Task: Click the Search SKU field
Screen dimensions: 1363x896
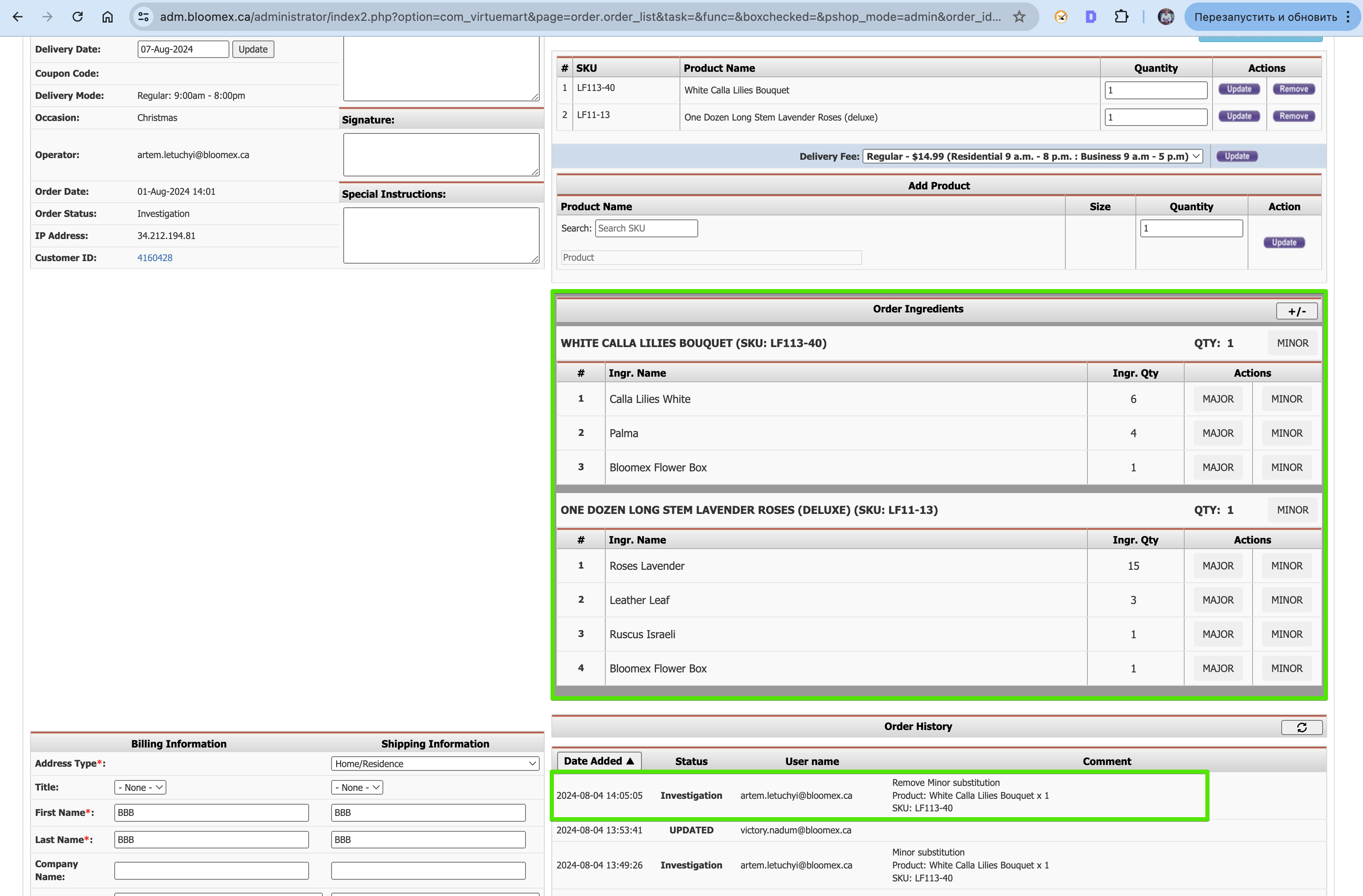Action: coord(646,229)
